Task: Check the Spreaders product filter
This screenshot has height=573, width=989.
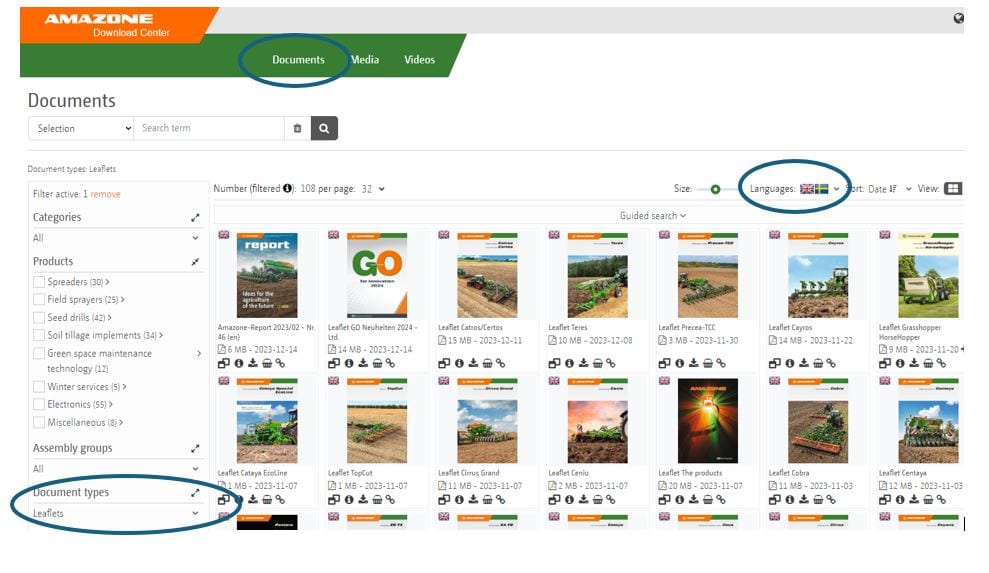Action: [x=39, y=282]
